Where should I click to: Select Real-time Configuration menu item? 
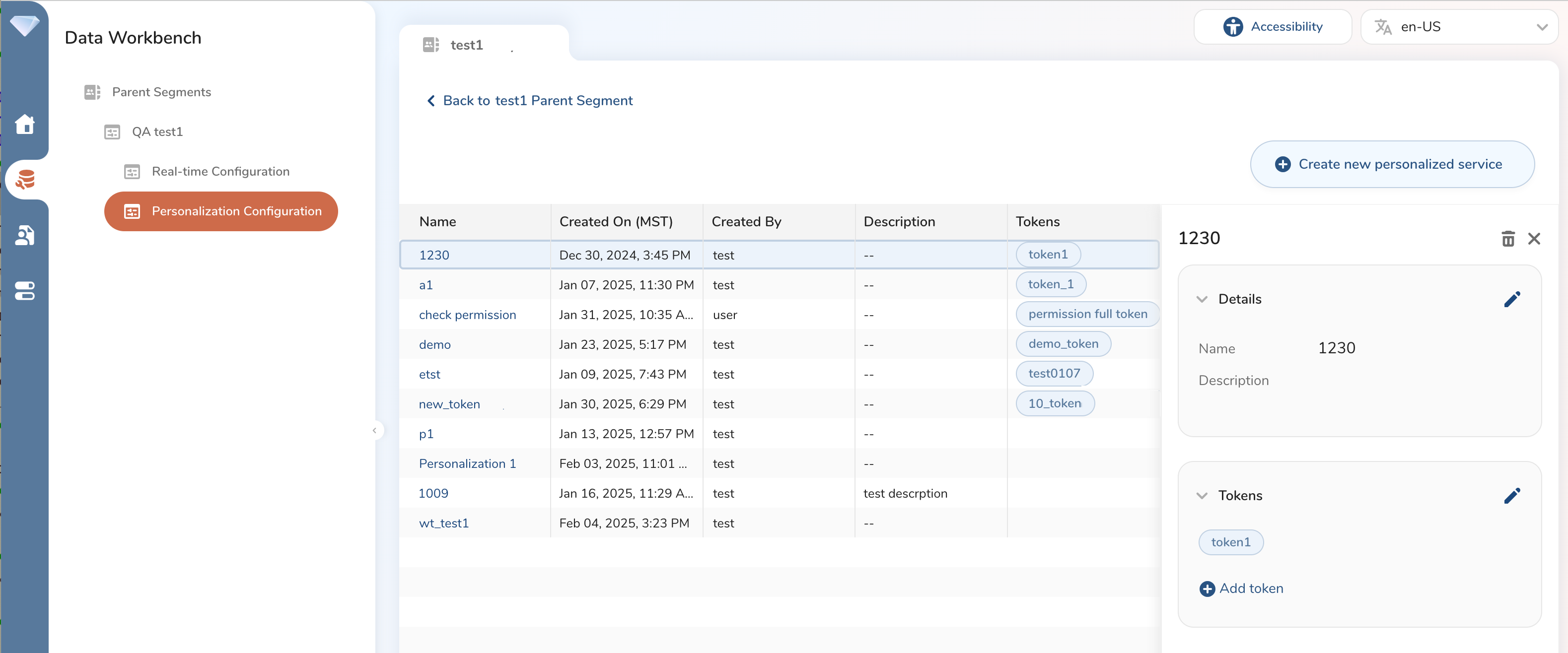(220, 172)
